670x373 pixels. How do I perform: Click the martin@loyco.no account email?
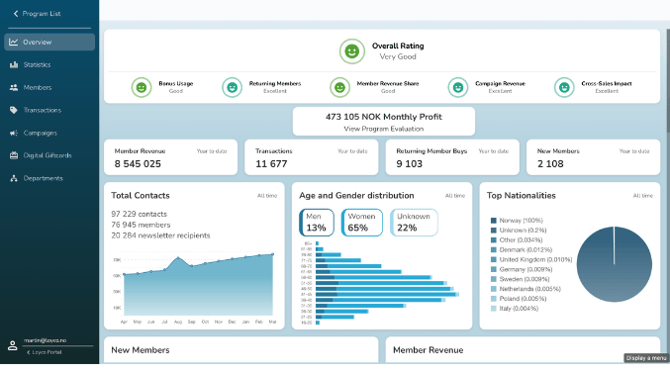(45, 341)
